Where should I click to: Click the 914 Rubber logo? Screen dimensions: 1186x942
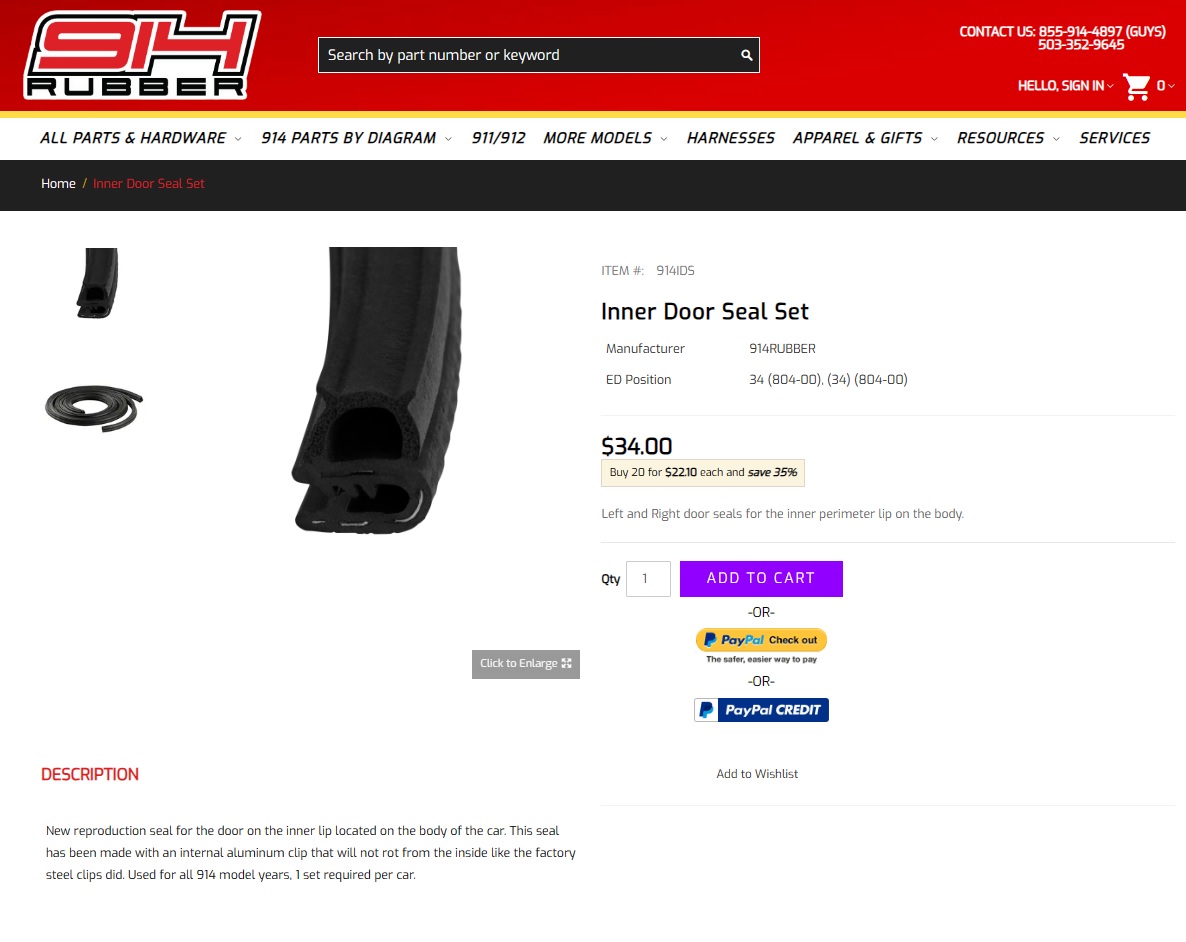click(x=142, y=54)
